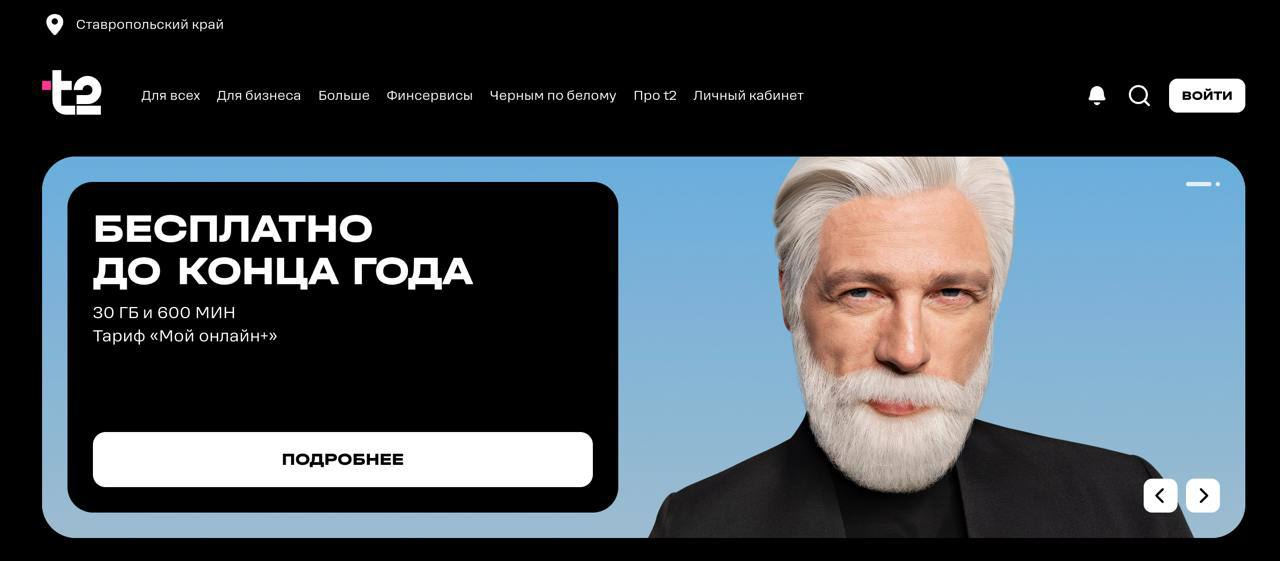Go home via the t2 logo
The width and height of the screenshot is (1280, 561).
click(72, 93)
